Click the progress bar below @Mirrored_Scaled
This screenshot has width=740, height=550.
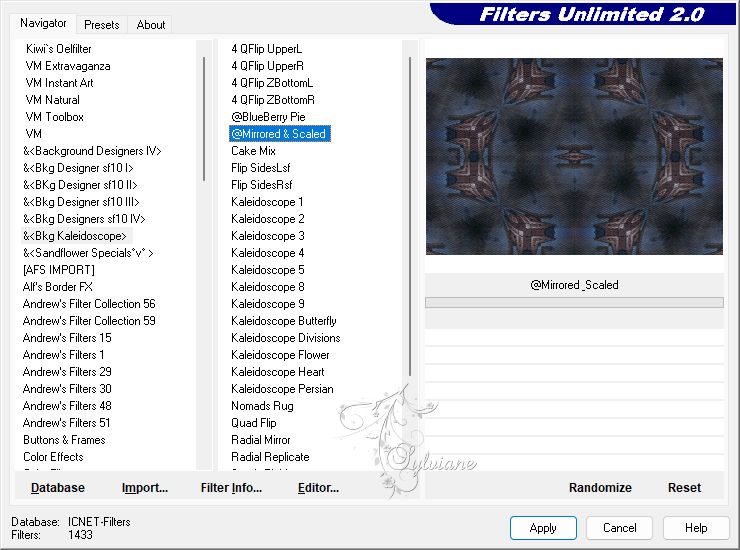point(574,302)
